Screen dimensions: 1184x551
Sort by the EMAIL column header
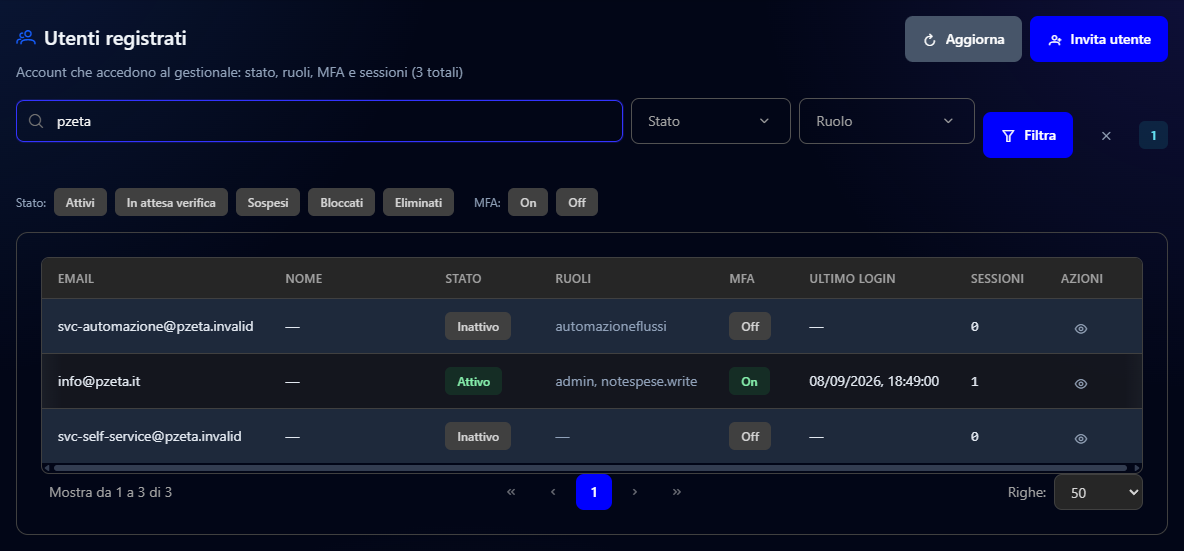[76, 279]
